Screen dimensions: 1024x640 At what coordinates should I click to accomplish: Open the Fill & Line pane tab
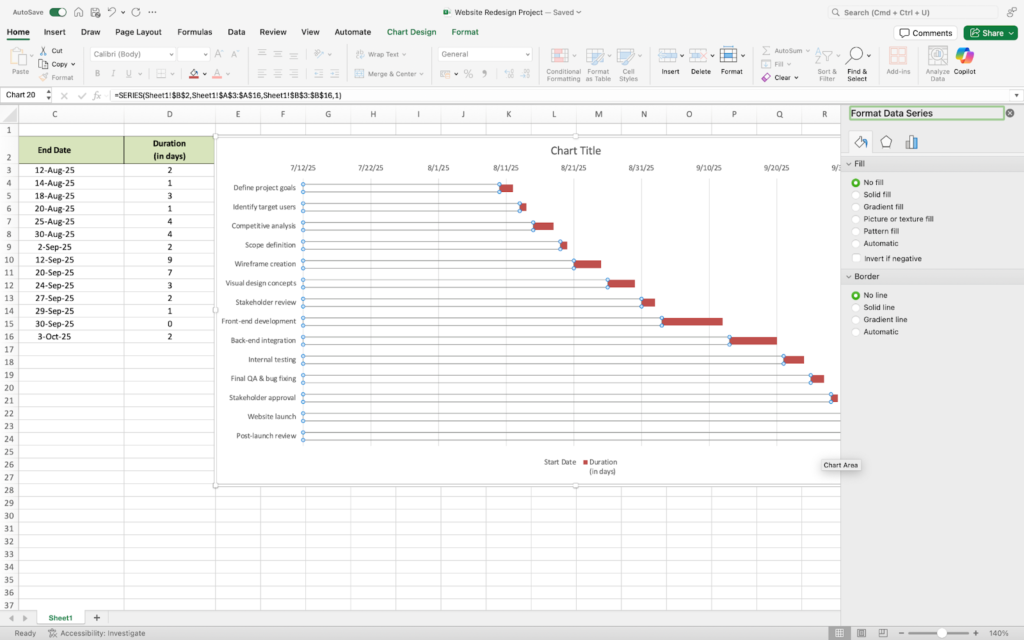[x=860, y=142]
